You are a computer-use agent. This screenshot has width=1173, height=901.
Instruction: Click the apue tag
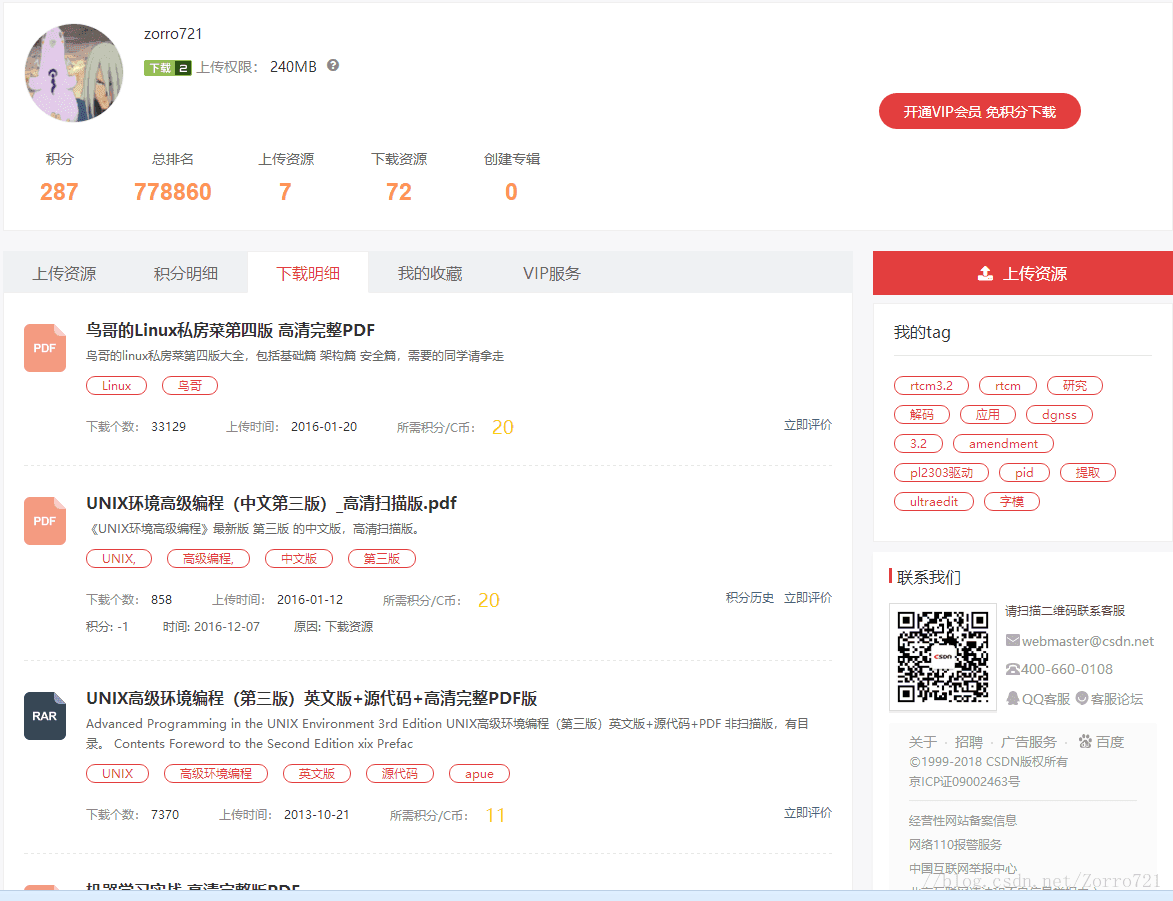(479, 773)
